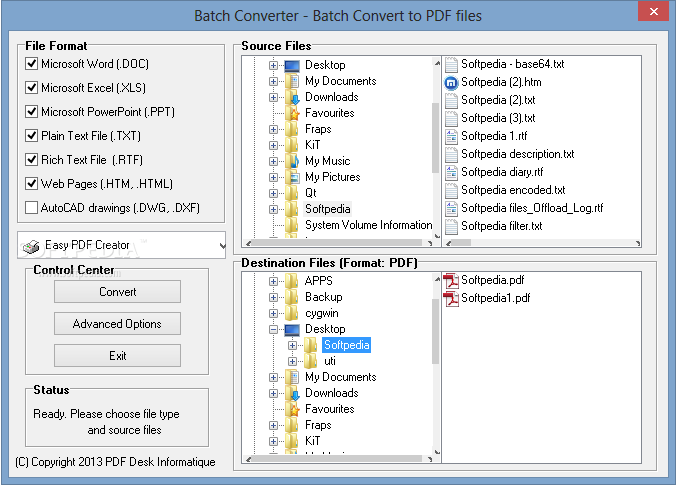Select System Volume Information folder

(369, 225)
